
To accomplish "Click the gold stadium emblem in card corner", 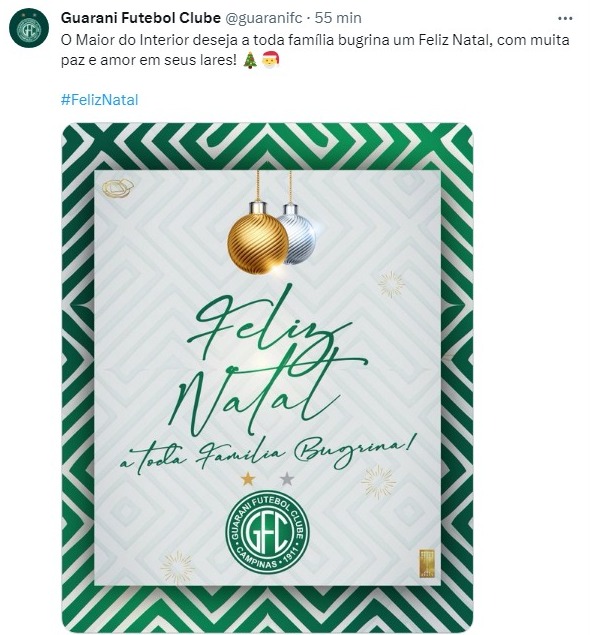I will coord(117,188).
